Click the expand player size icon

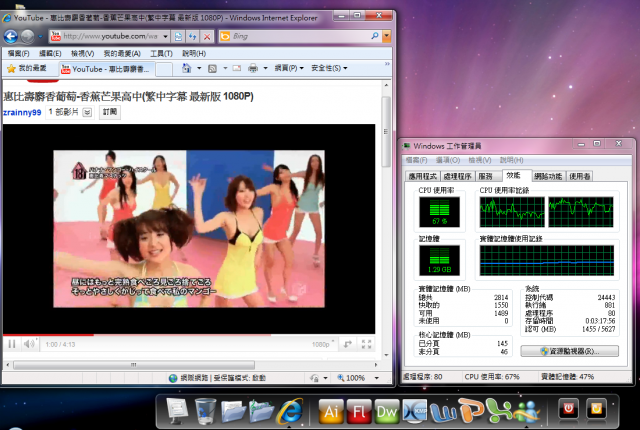coord(347,344)
